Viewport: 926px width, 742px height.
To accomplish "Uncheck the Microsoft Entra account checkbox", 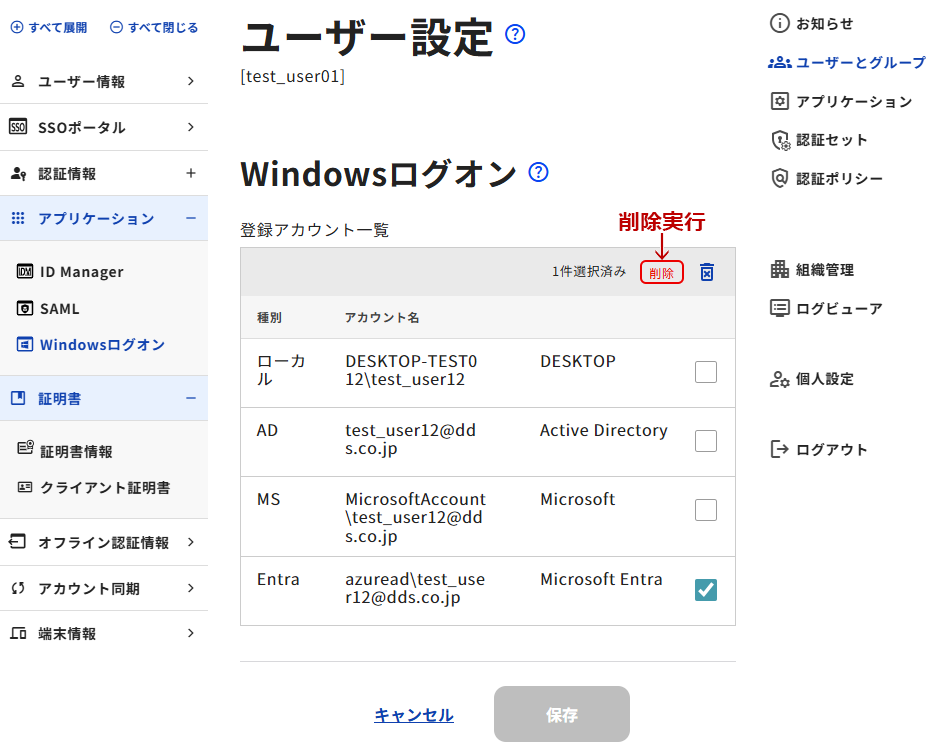I will [x=706, y=590].
